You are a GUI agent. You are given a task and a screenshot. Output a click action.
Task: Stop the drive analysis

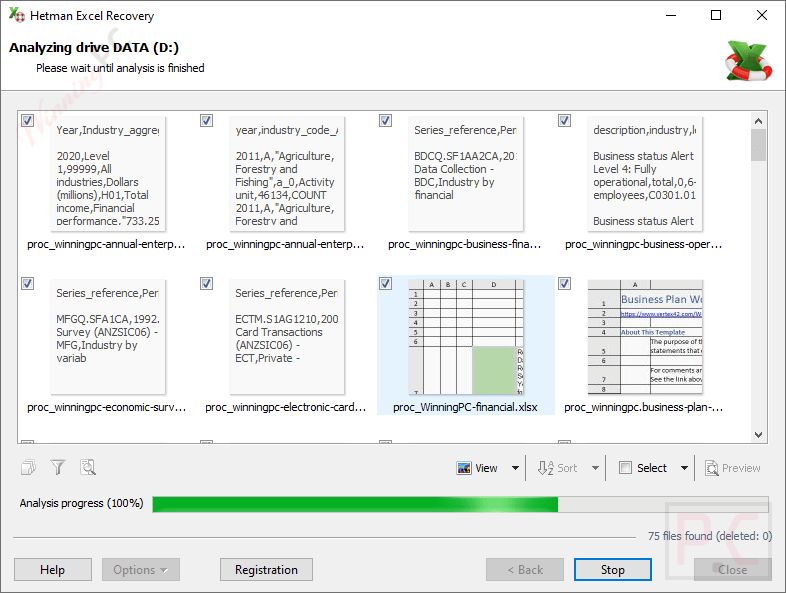[613, 569]
